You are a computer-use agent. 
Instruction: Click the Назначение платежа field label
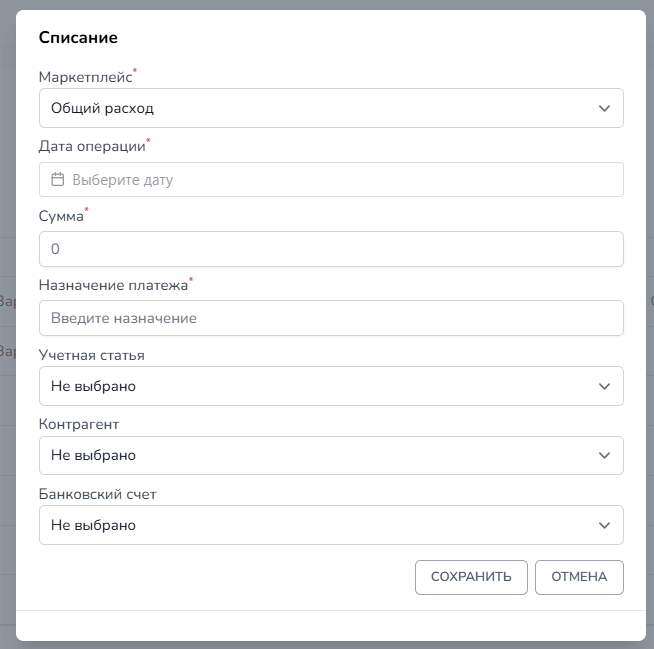tap(113, 285)
